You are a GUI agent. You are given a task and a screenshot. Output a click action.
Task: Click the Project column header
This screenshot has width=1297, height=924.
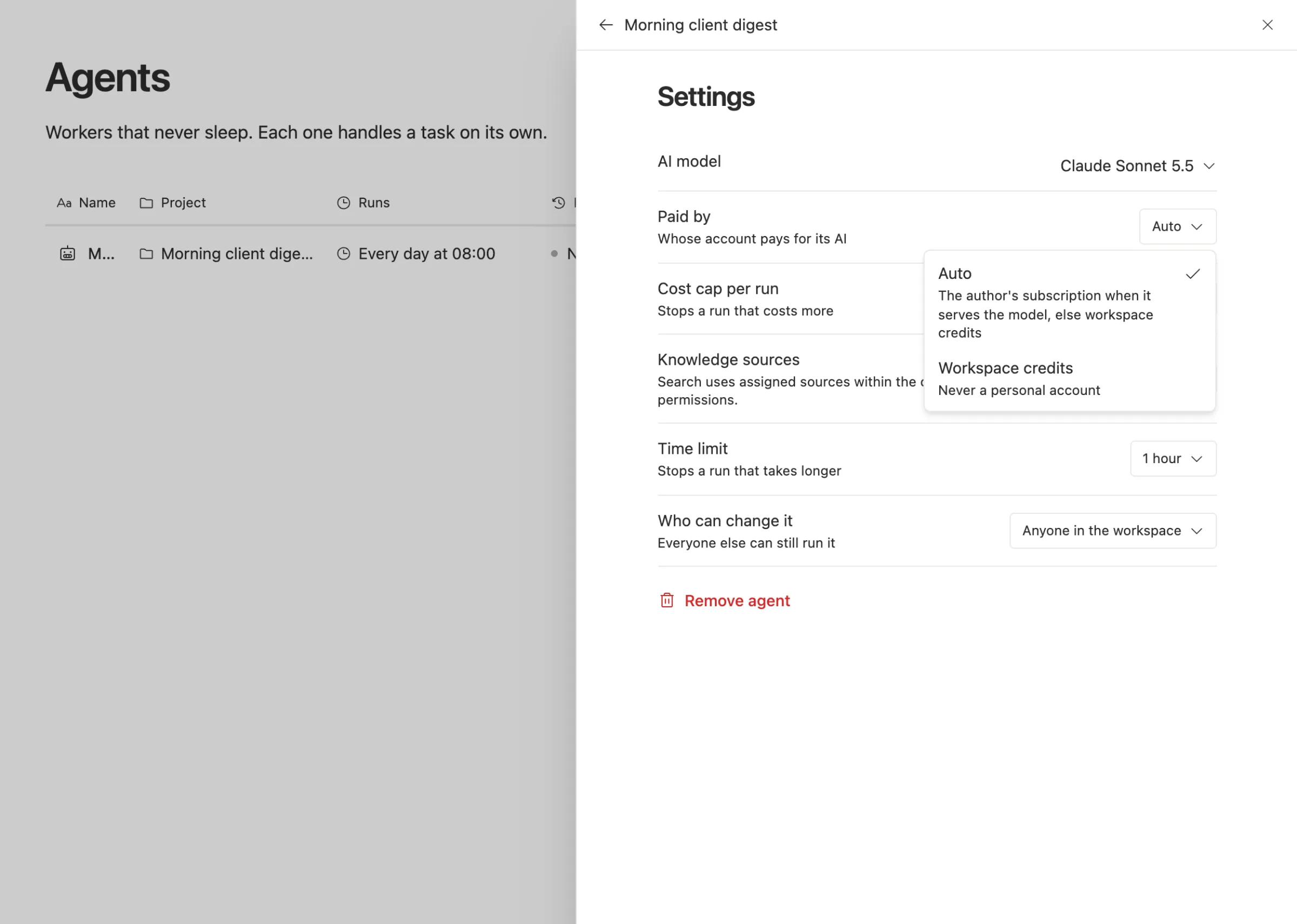(172, 203)
